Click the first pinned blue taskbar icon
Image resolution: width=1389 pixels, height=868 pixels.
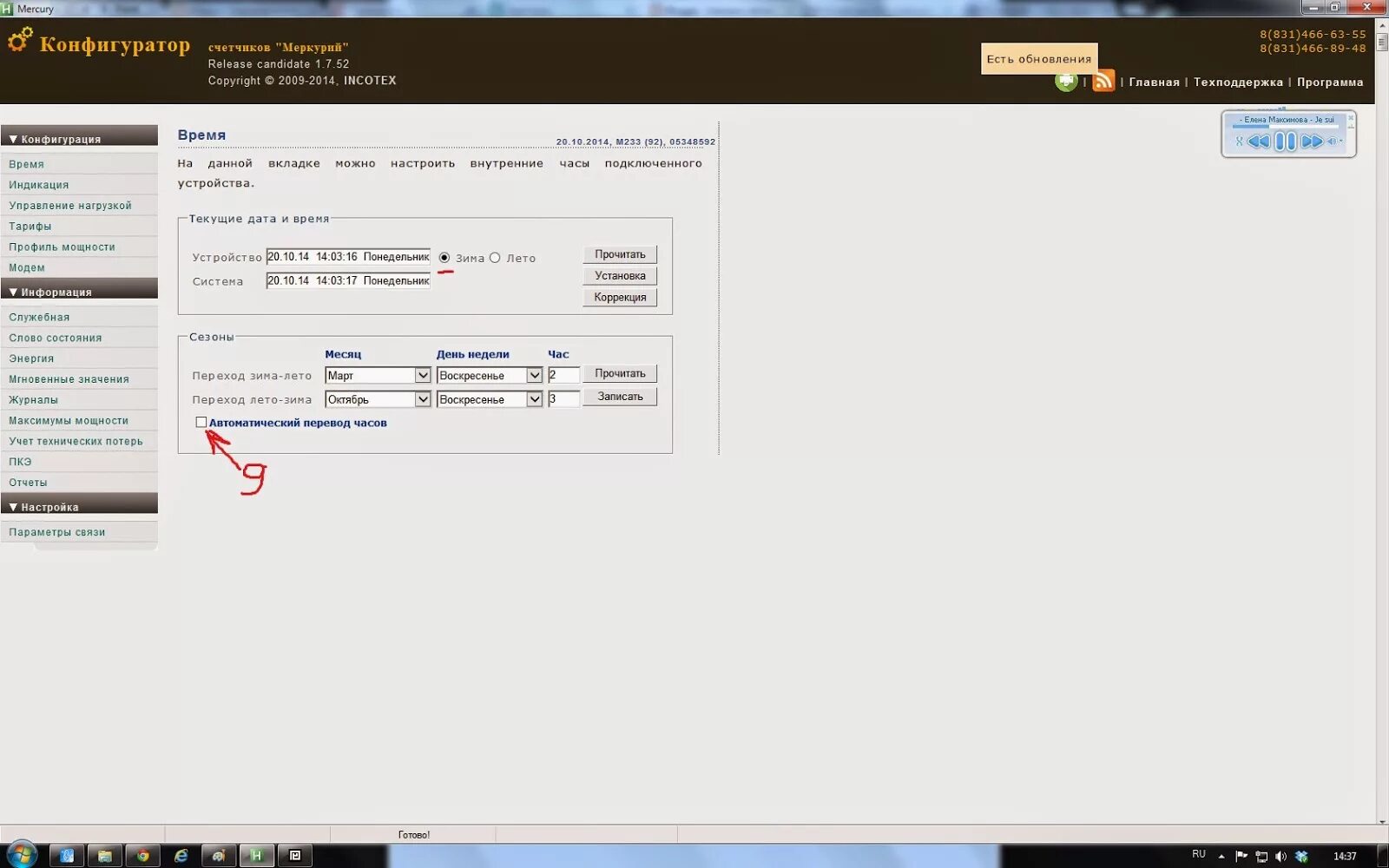coord(66,856)
